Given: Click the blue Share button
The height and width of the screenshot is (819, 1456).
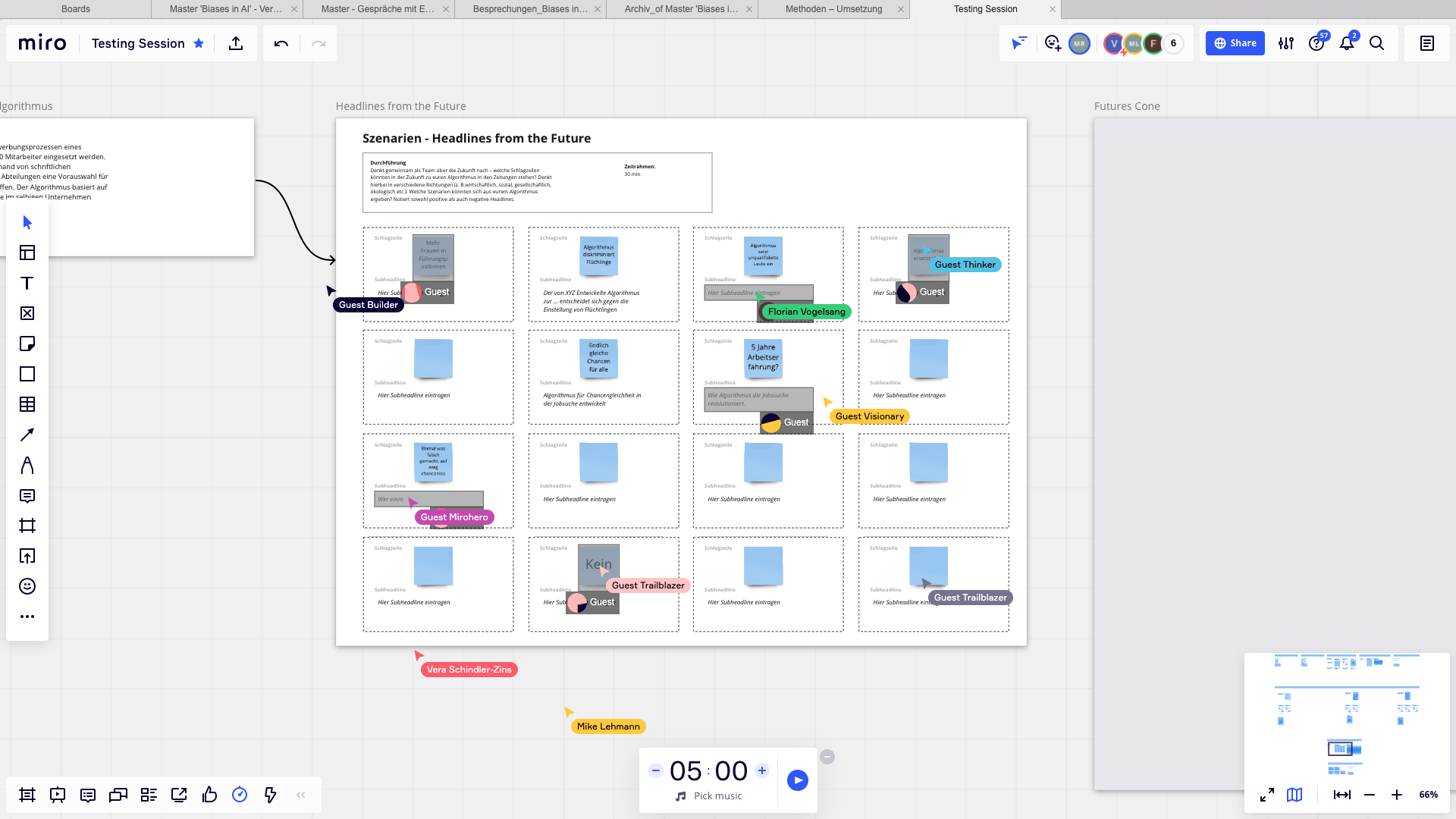Looking at the screenshot, I should coord(1235,43).
